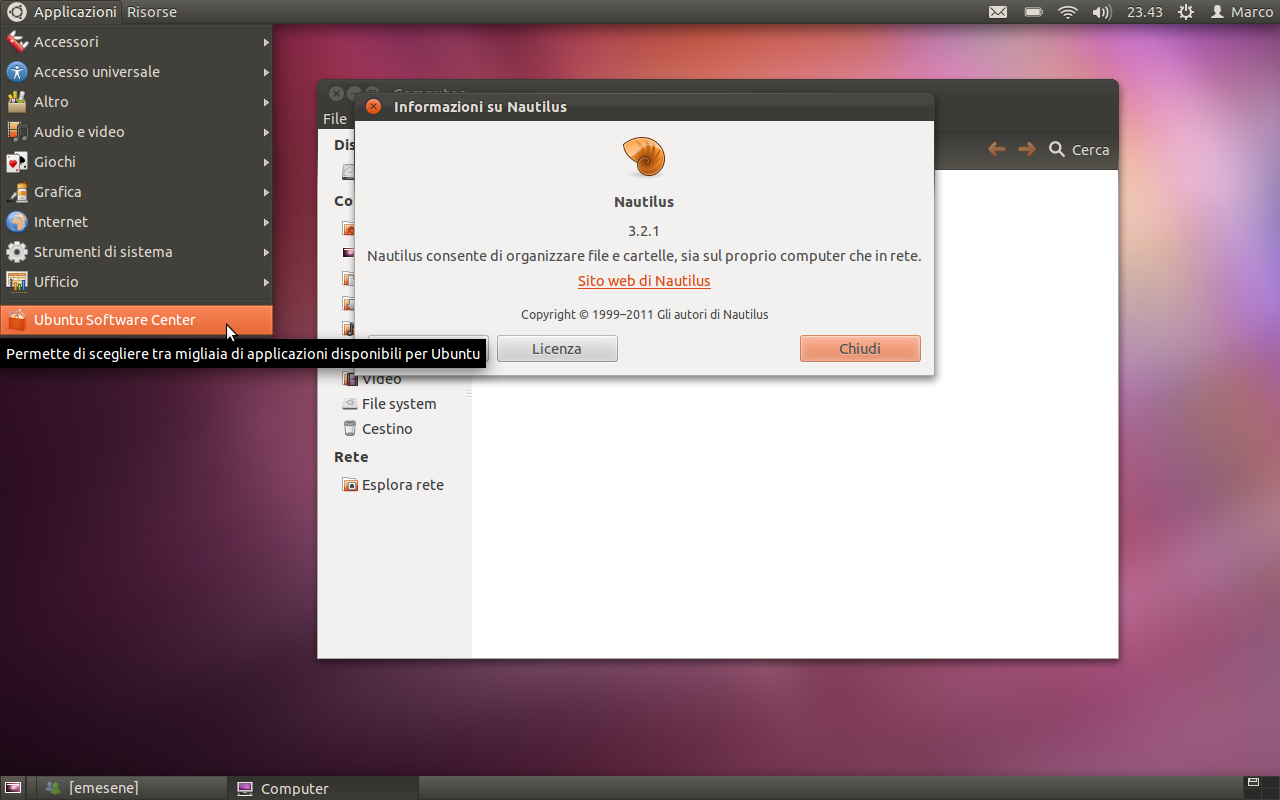Open Esplora rete under Rete

tap(402, 484)
